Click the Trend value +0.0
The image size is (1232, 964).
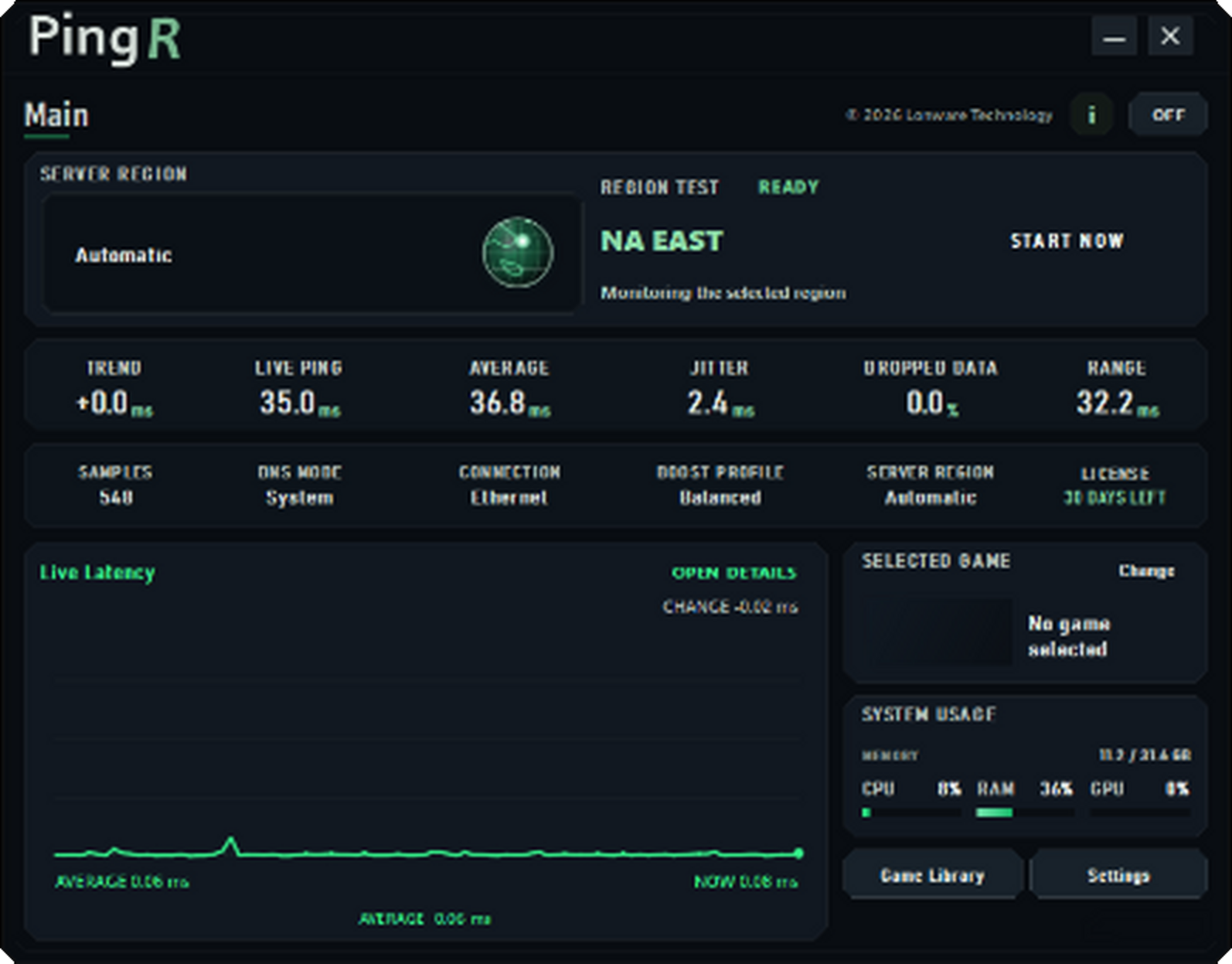click(x=102, y=403)
